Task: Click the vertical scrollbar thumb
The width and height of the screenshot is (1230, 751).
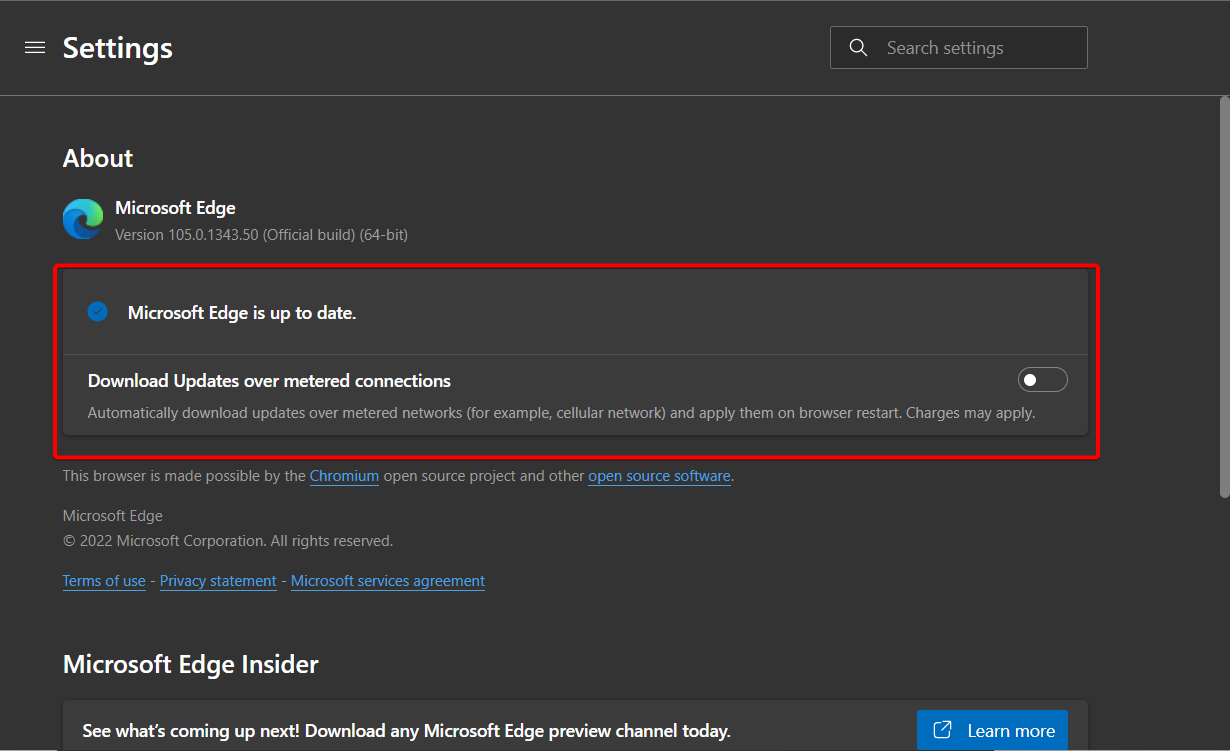Action: click(x=1224, y=297)
